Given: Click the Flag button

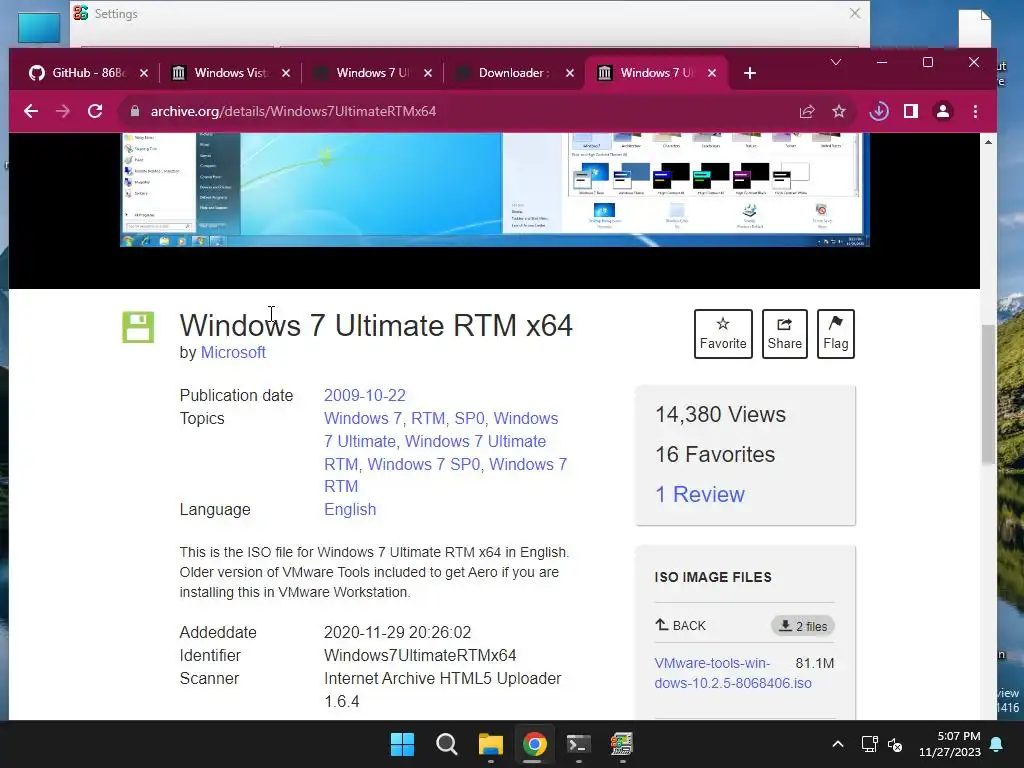Looking at the screenshot, I should click(x=836, y=334).
